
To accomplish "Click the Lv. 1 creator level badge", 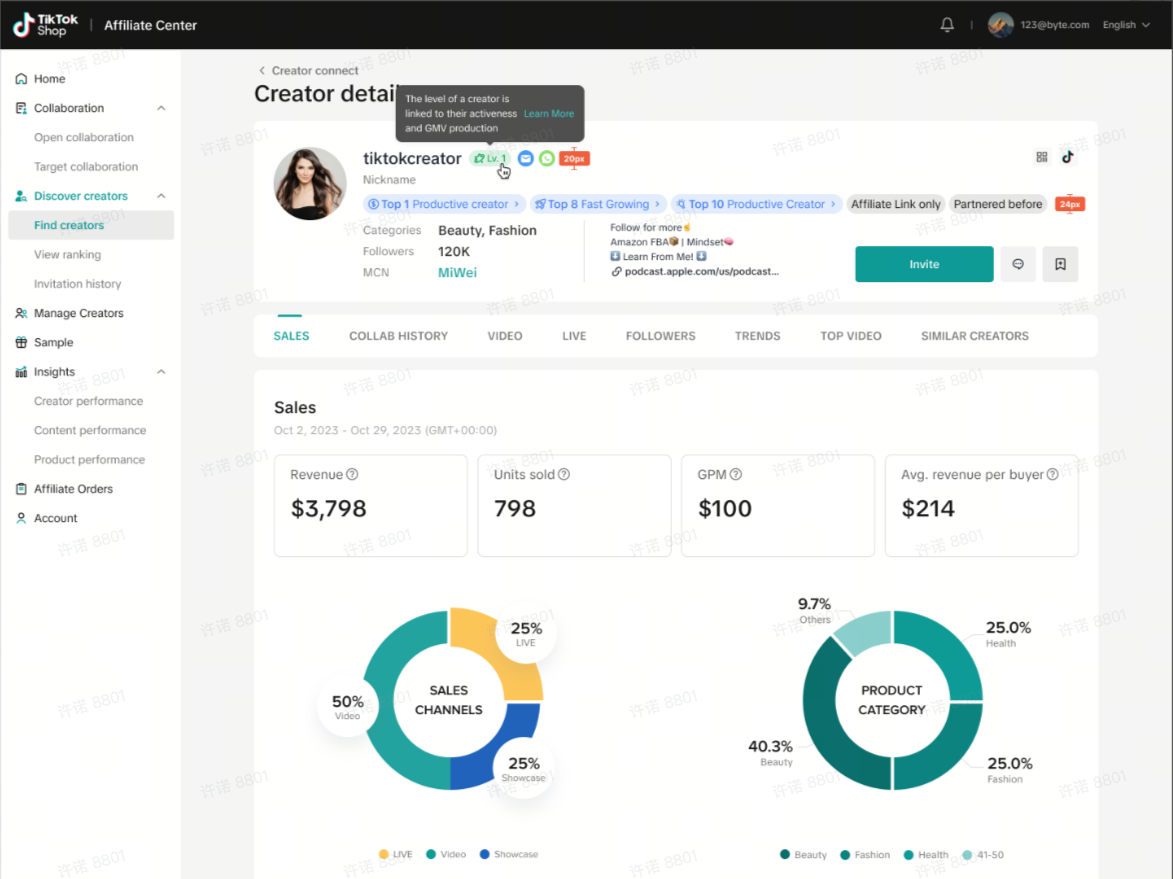I will [x=490, y=159].
